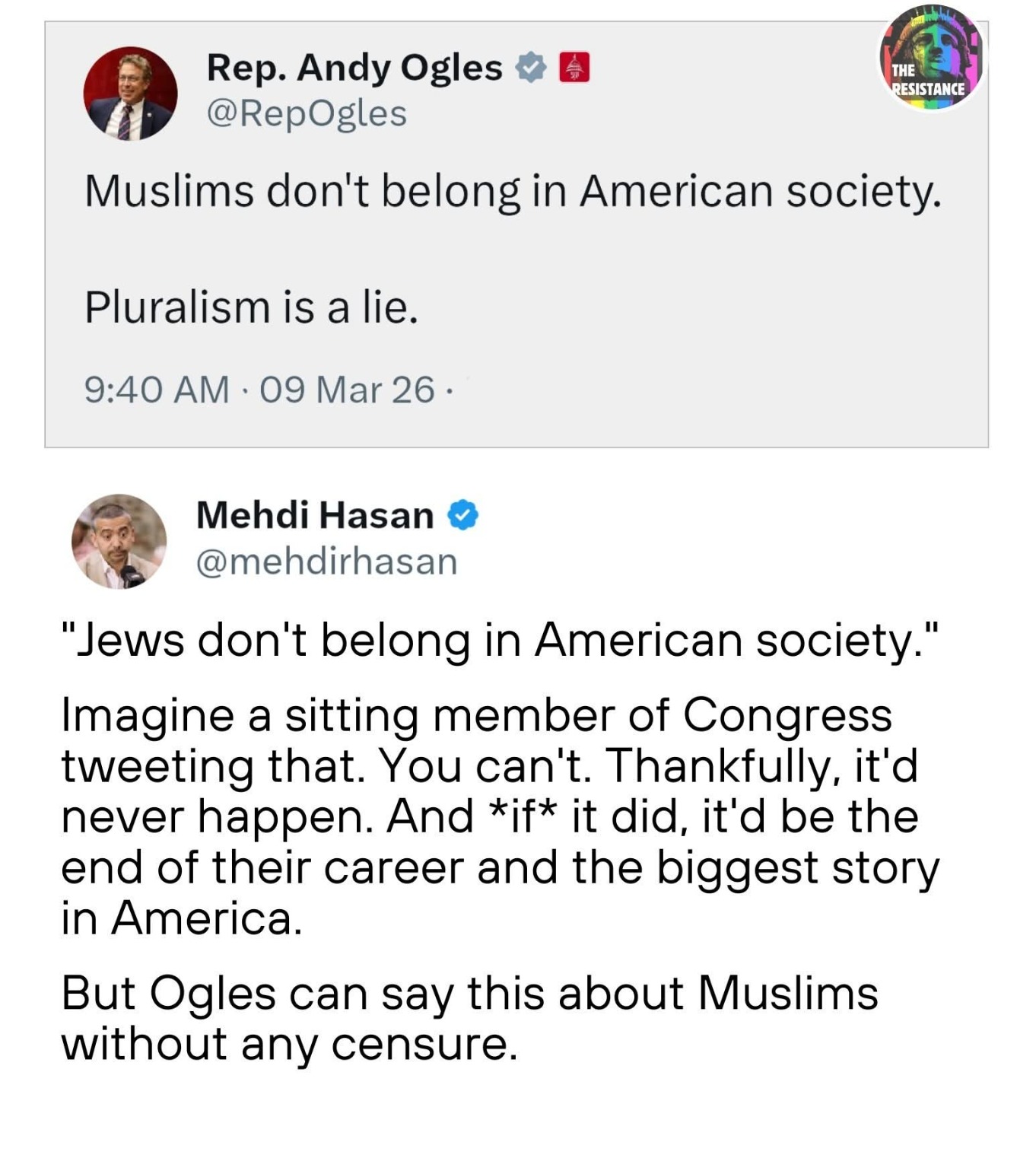This screenshot has width=1036, height=1158.
Task: Click The Resistance rainbow logo
Action: [x=931, y=59]
